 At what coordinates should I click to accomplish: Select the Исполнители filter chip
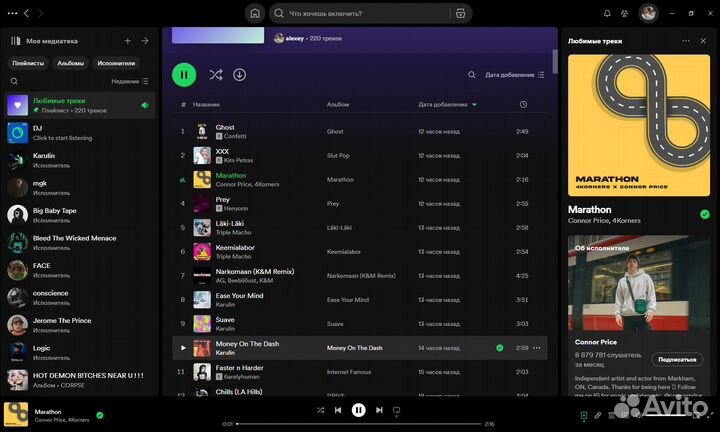[x=116, y=63]
